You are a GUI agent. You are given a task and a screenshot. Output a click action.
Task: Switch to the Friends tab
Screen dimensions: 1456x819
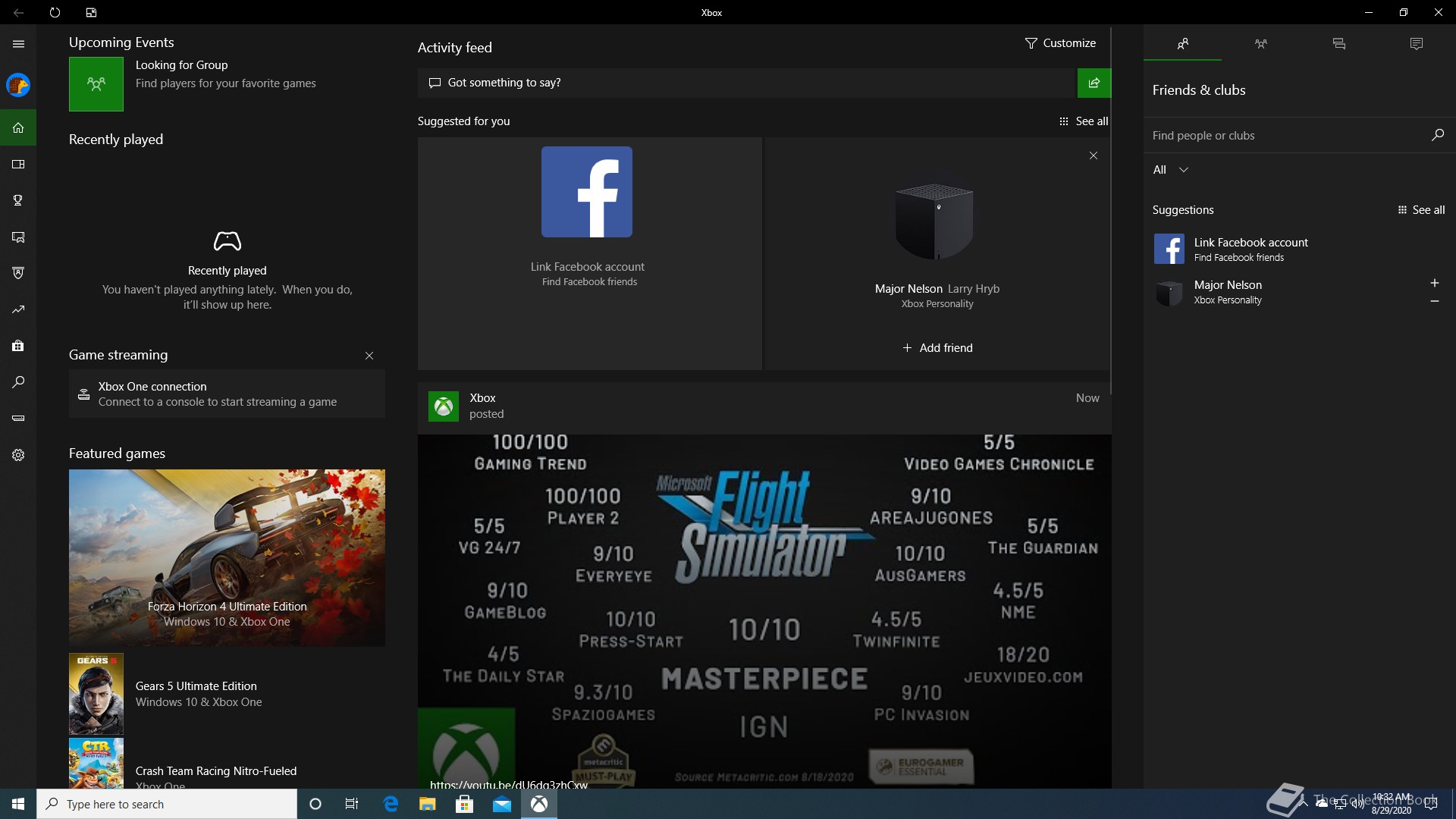[1182, 44]
